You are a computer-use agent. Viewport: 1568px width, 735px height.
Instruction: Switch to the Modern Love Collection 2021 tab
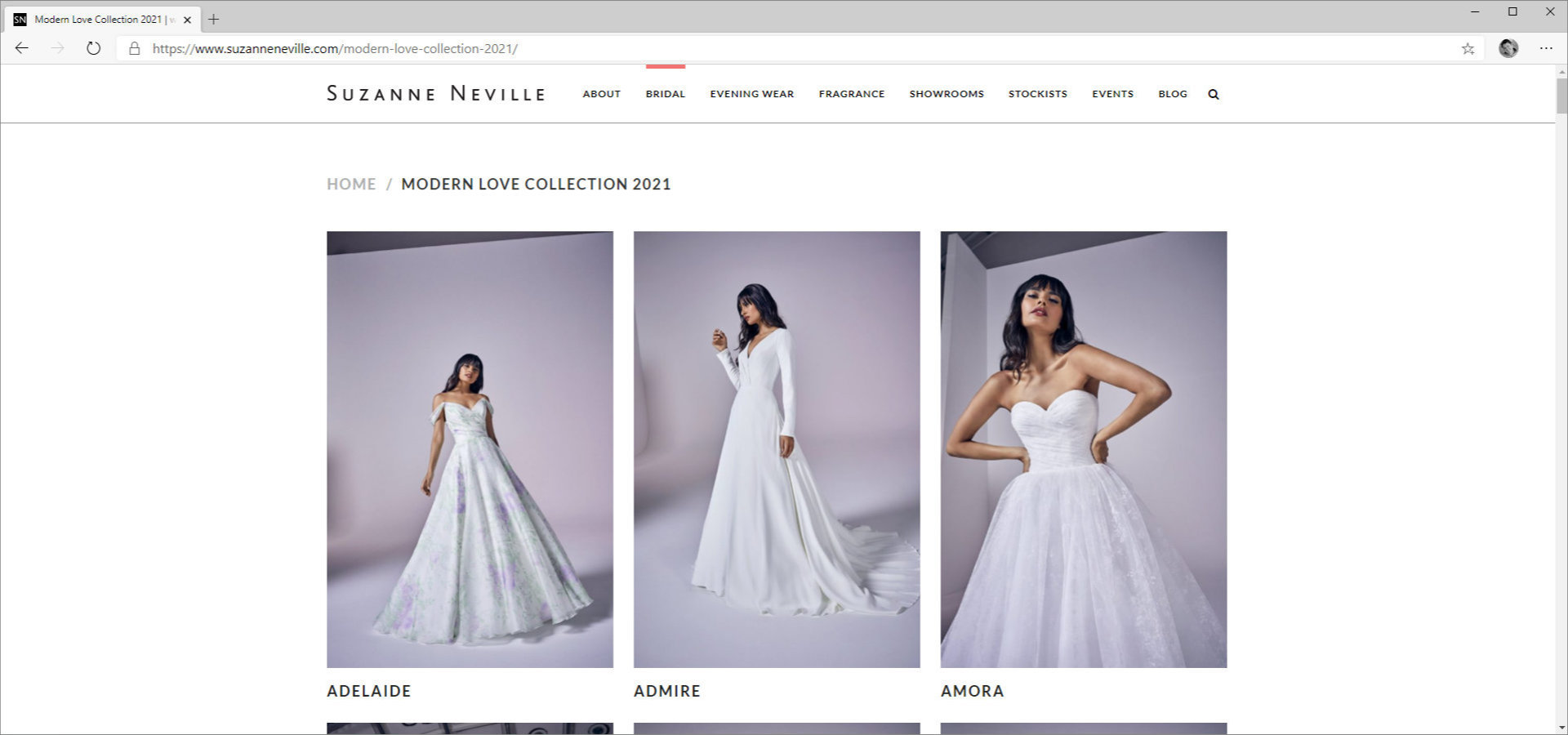click(98, 19)
